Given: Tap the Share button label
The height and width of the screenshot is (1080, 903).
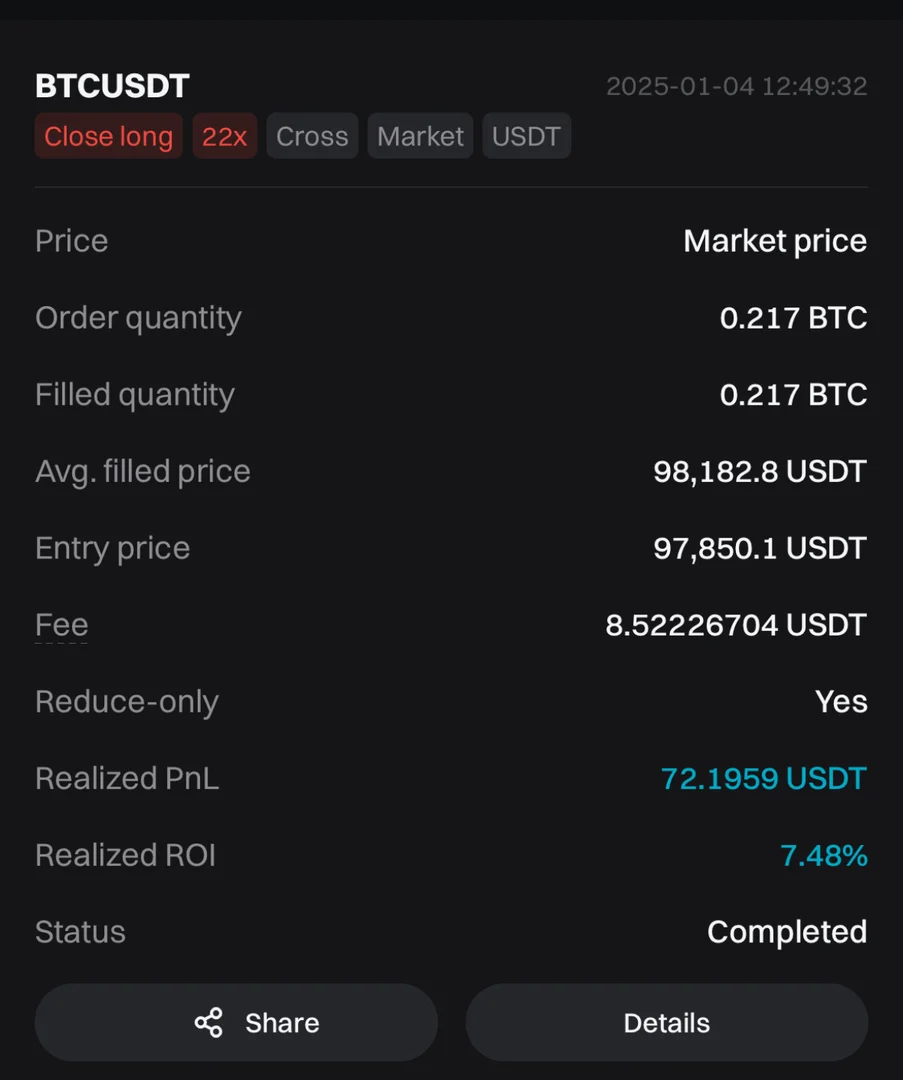Looking at the screenshot, I should click(282, 1023).
